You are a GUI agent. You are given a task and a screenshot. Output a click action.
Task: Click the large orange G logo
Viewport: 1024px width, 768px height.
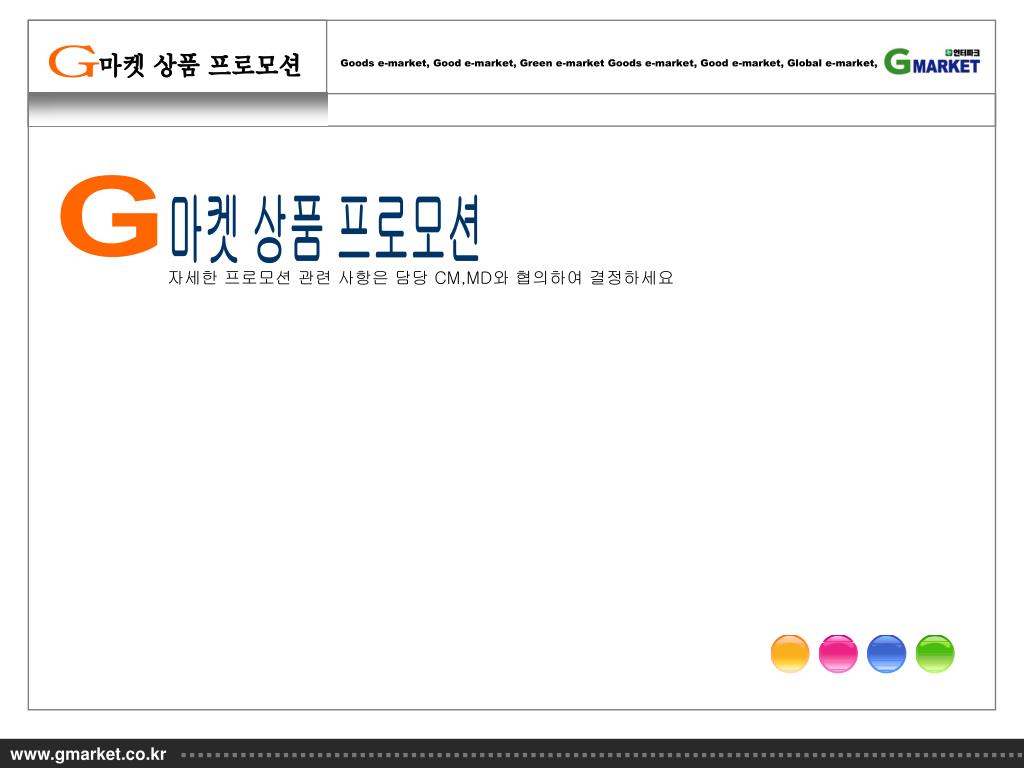click(109, 216)
